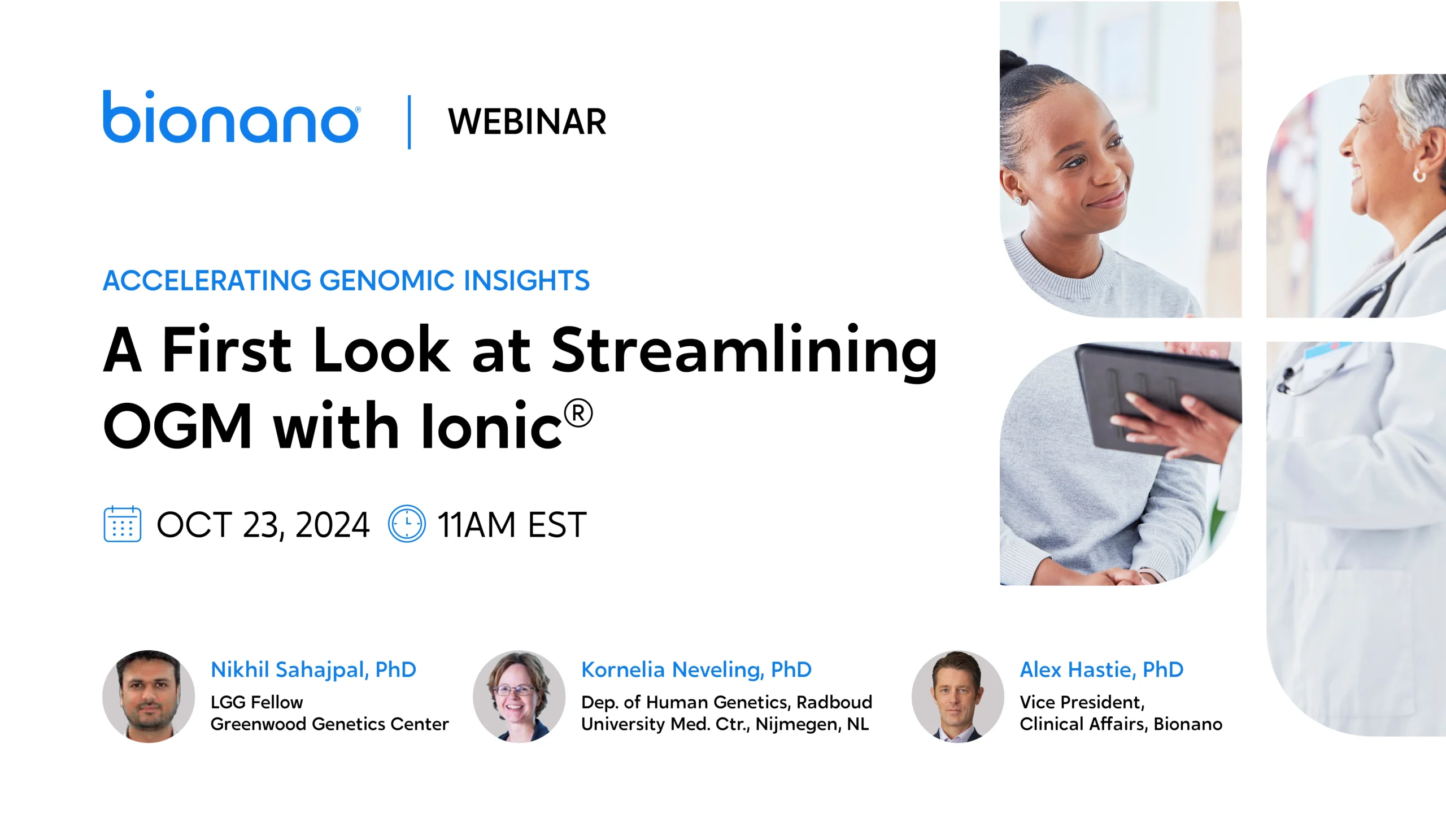Click 'Greenwood Genetics Center' text

(329, 724)
